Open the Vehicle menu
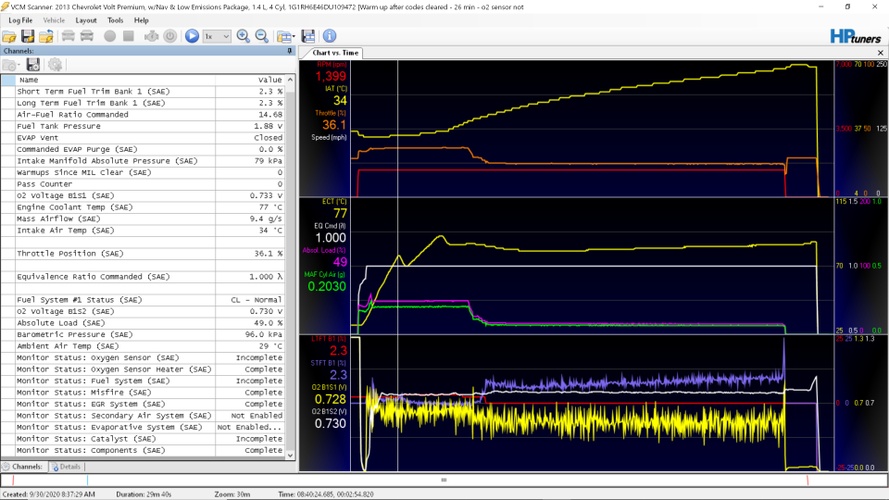This screenshot has width=889, height=500. (x=54, y=20)
